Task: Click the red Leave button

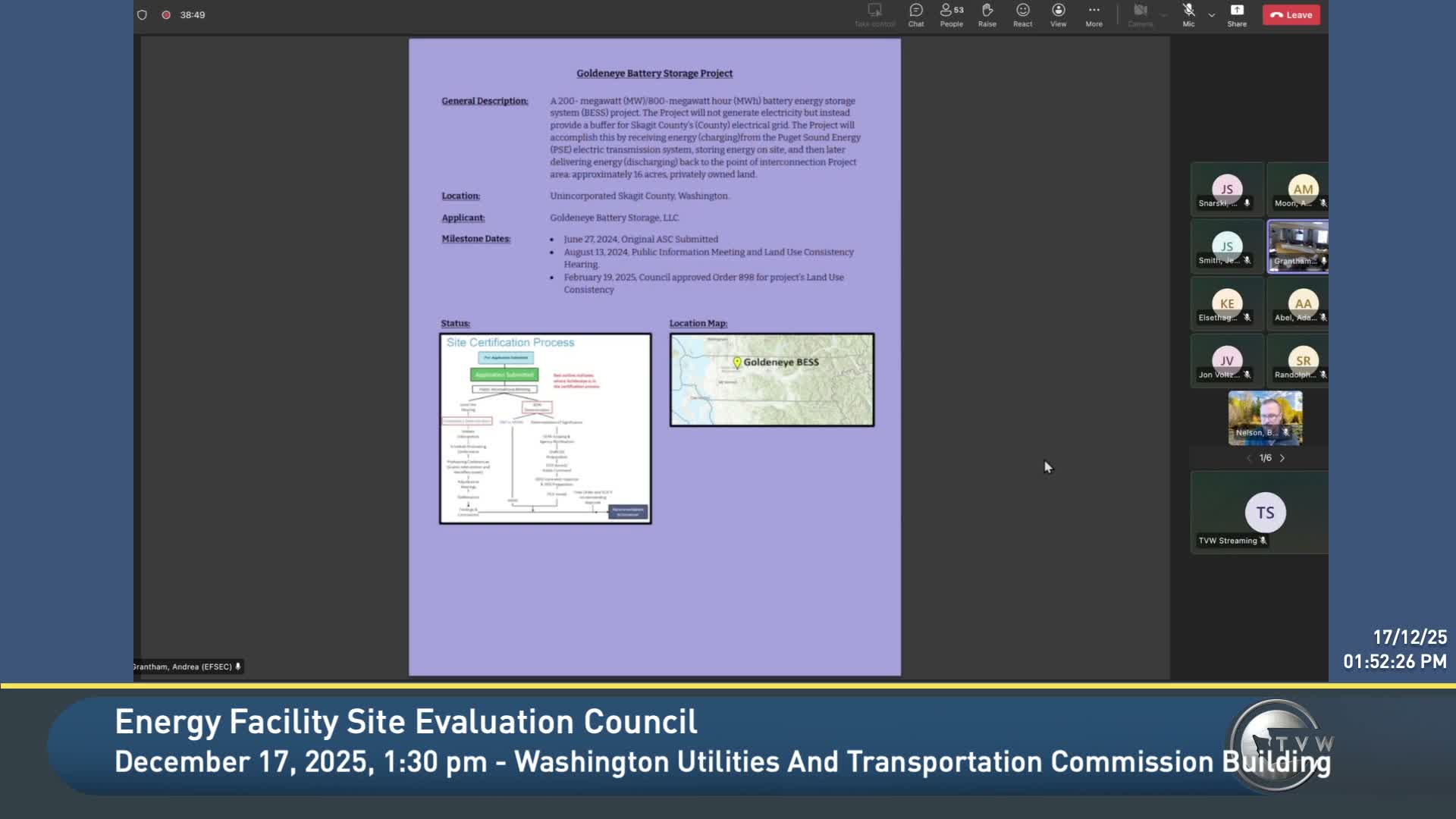Action: [x=1291, y=15]
